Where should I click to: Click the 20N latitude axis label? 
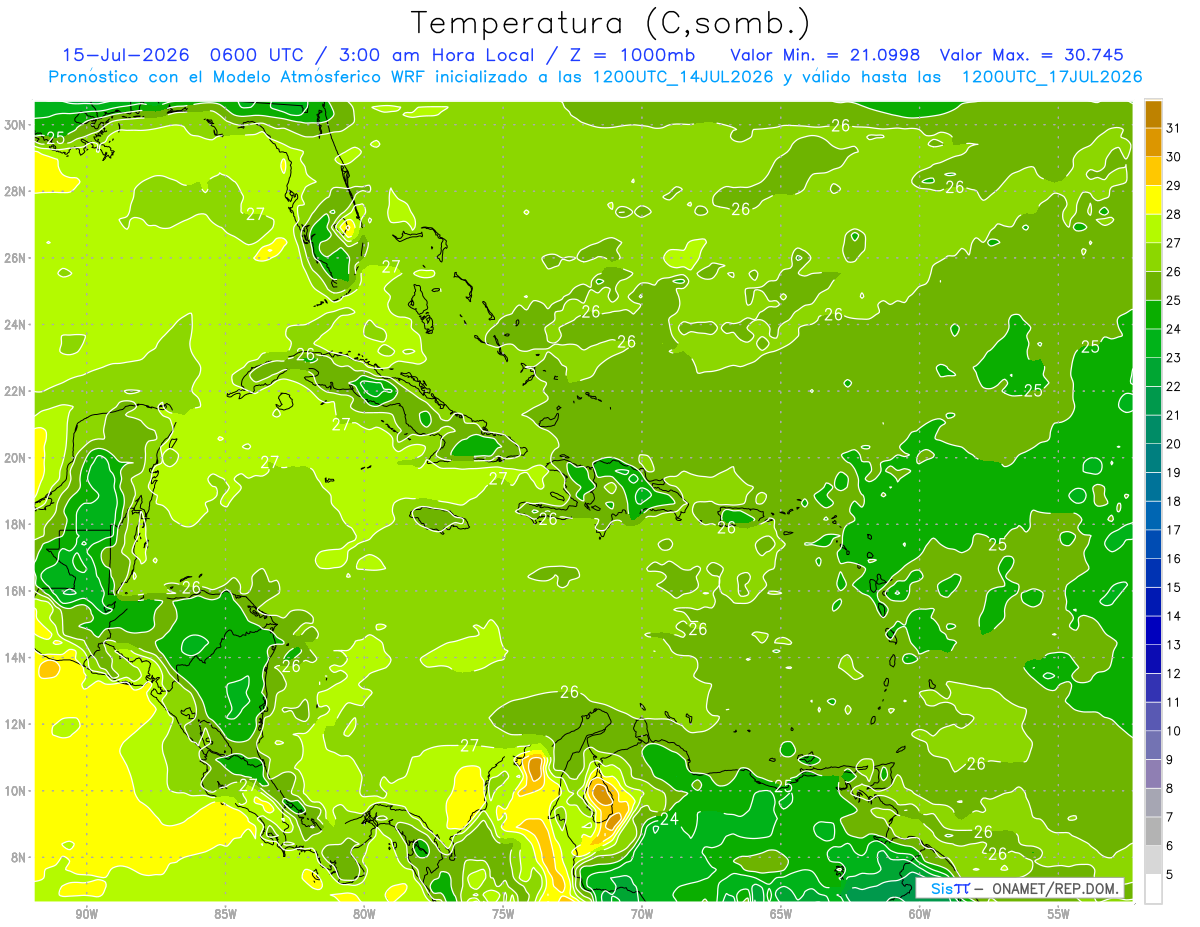click(16, 457)
